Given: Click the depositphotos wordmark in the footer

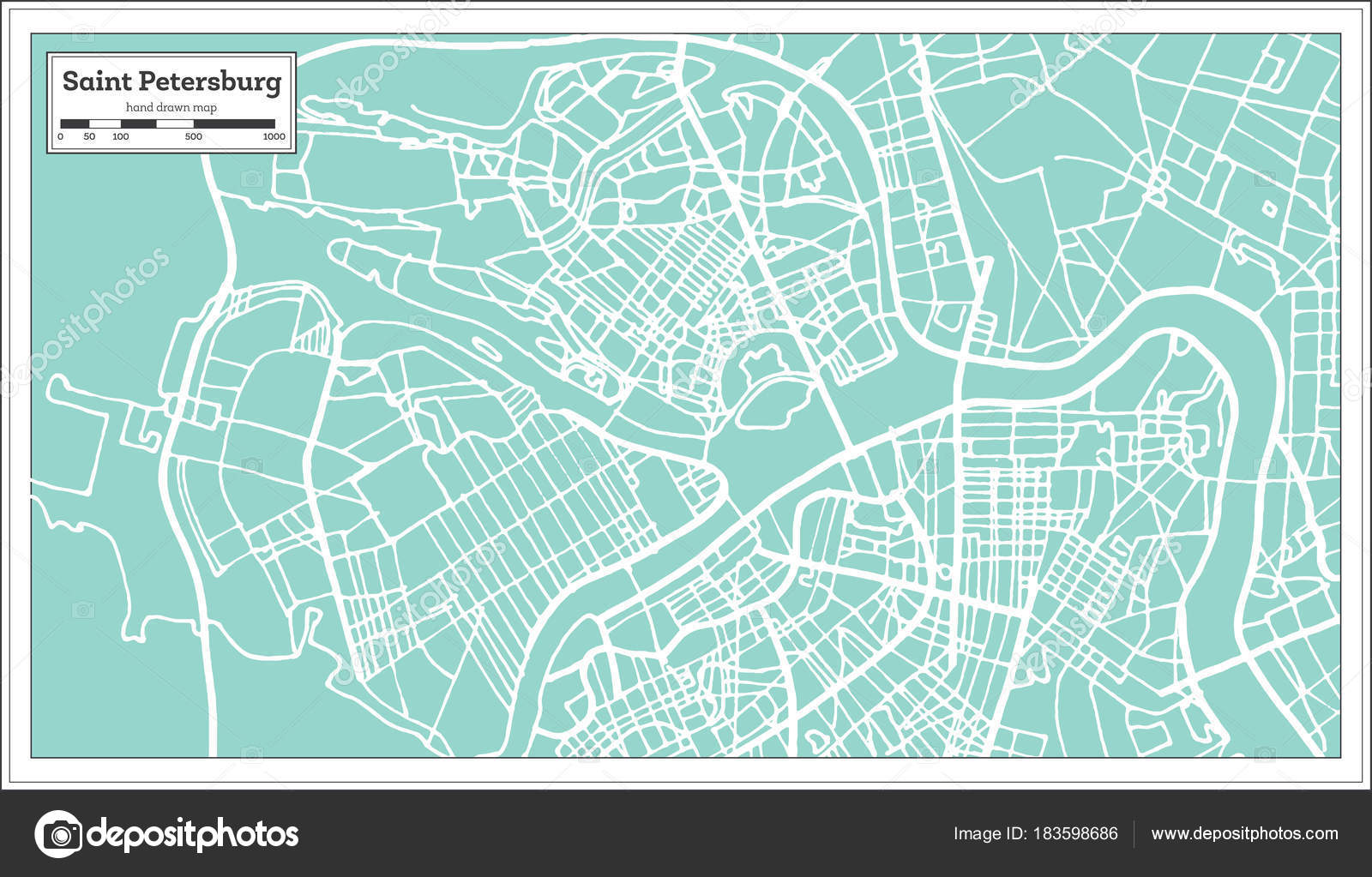Looking at the screenshot, I should pyautogui.click(x=193, y=834).
